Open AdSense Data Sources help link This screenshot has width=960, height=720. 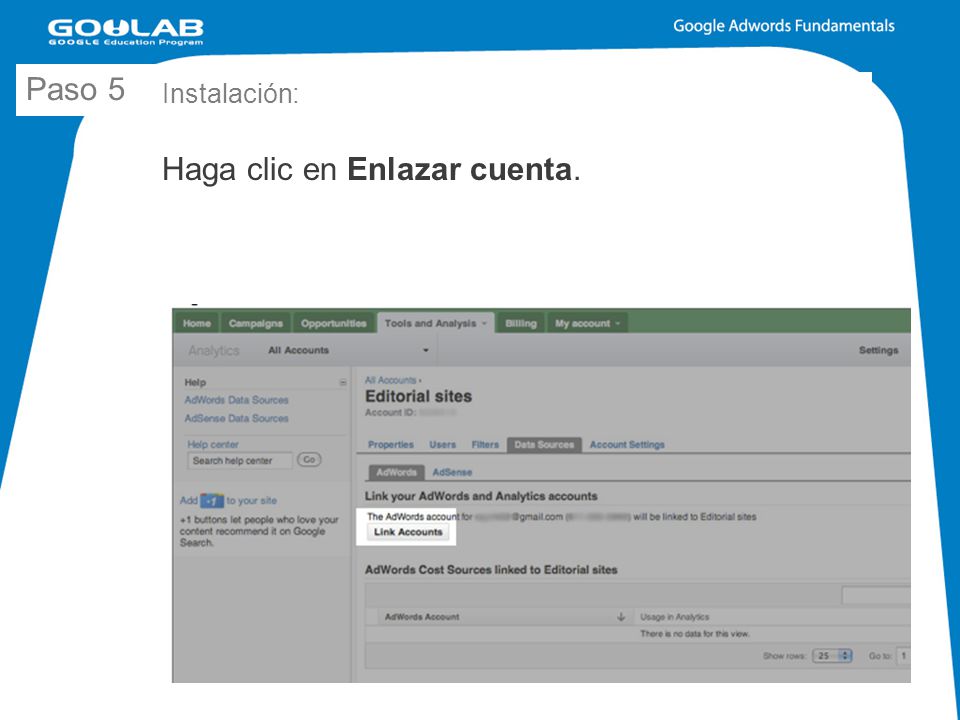point(236,418)
